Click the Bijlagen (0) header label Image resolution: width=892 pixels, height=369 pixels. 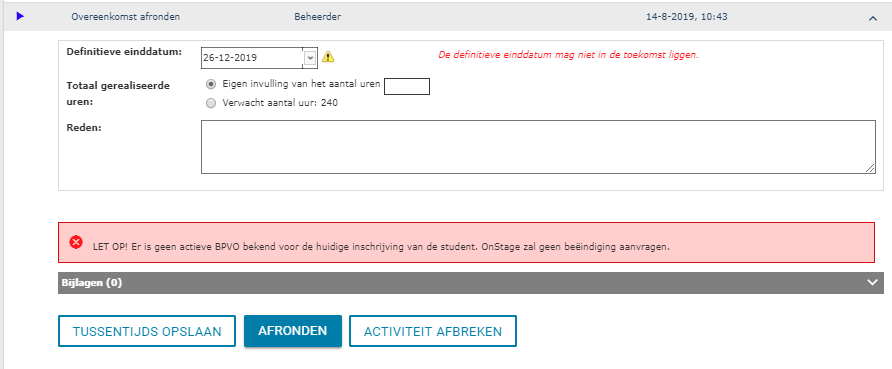click(92, 283)
